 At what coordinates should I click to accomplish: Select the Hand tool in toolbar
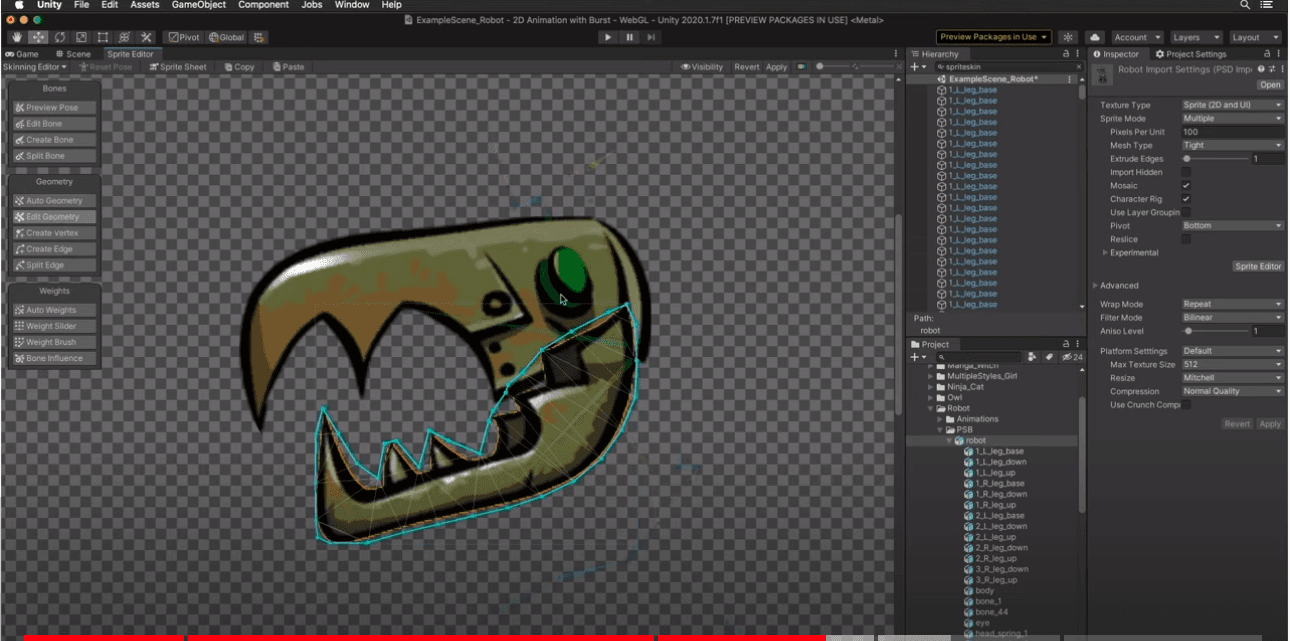click(16, 37)
